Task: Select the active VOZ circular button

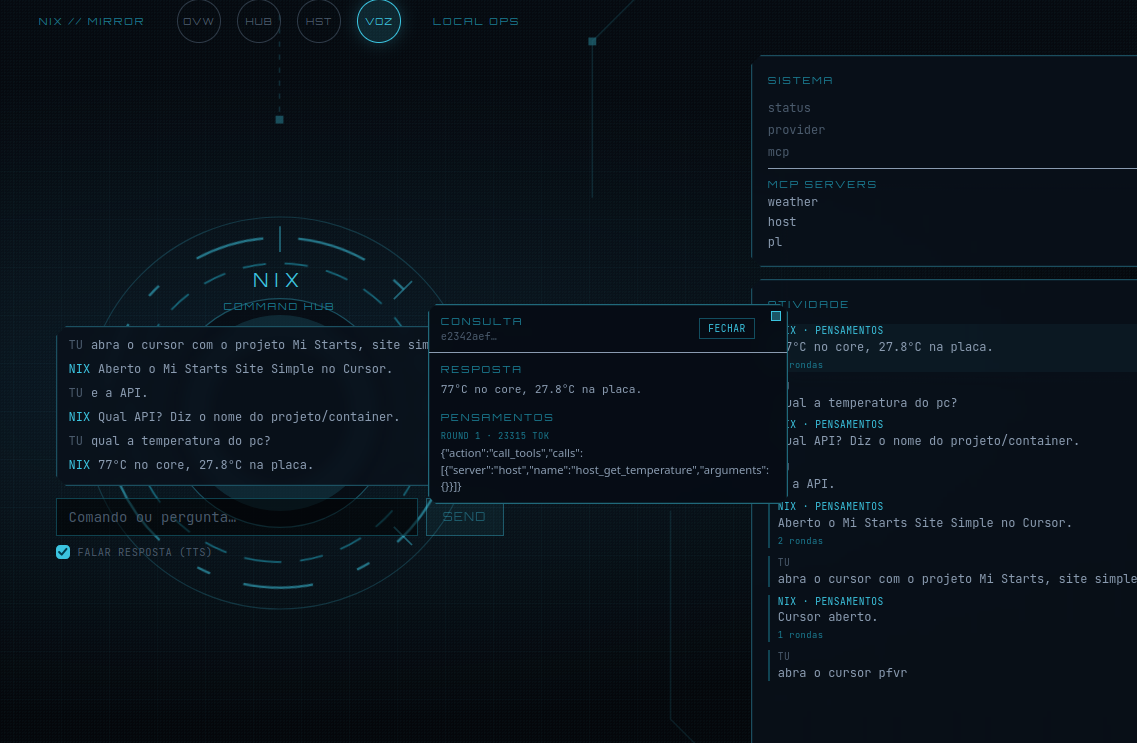Action: tap(379, 22)
